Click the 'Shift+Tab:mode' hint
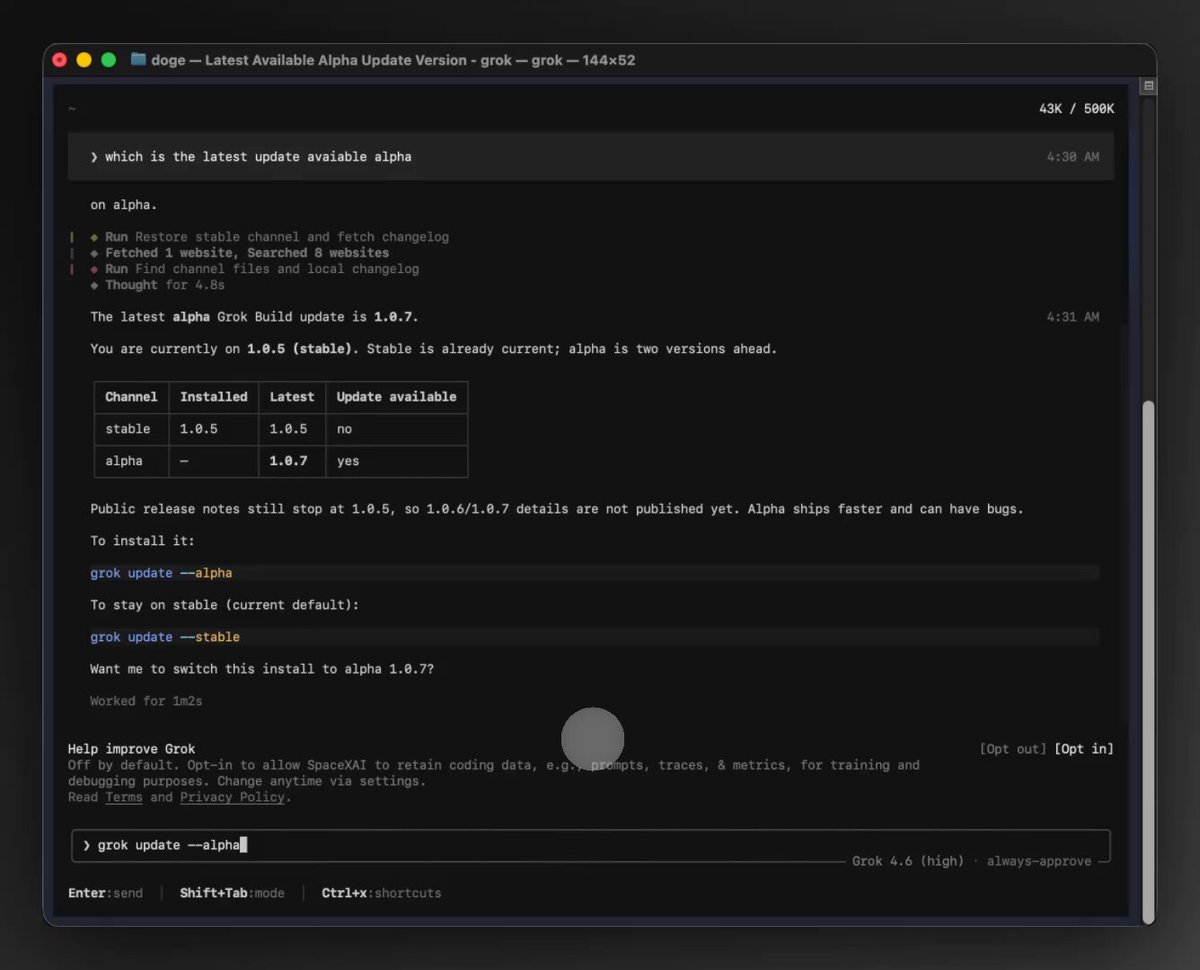This screenshot has height=970, width=1200. (232, 893)
